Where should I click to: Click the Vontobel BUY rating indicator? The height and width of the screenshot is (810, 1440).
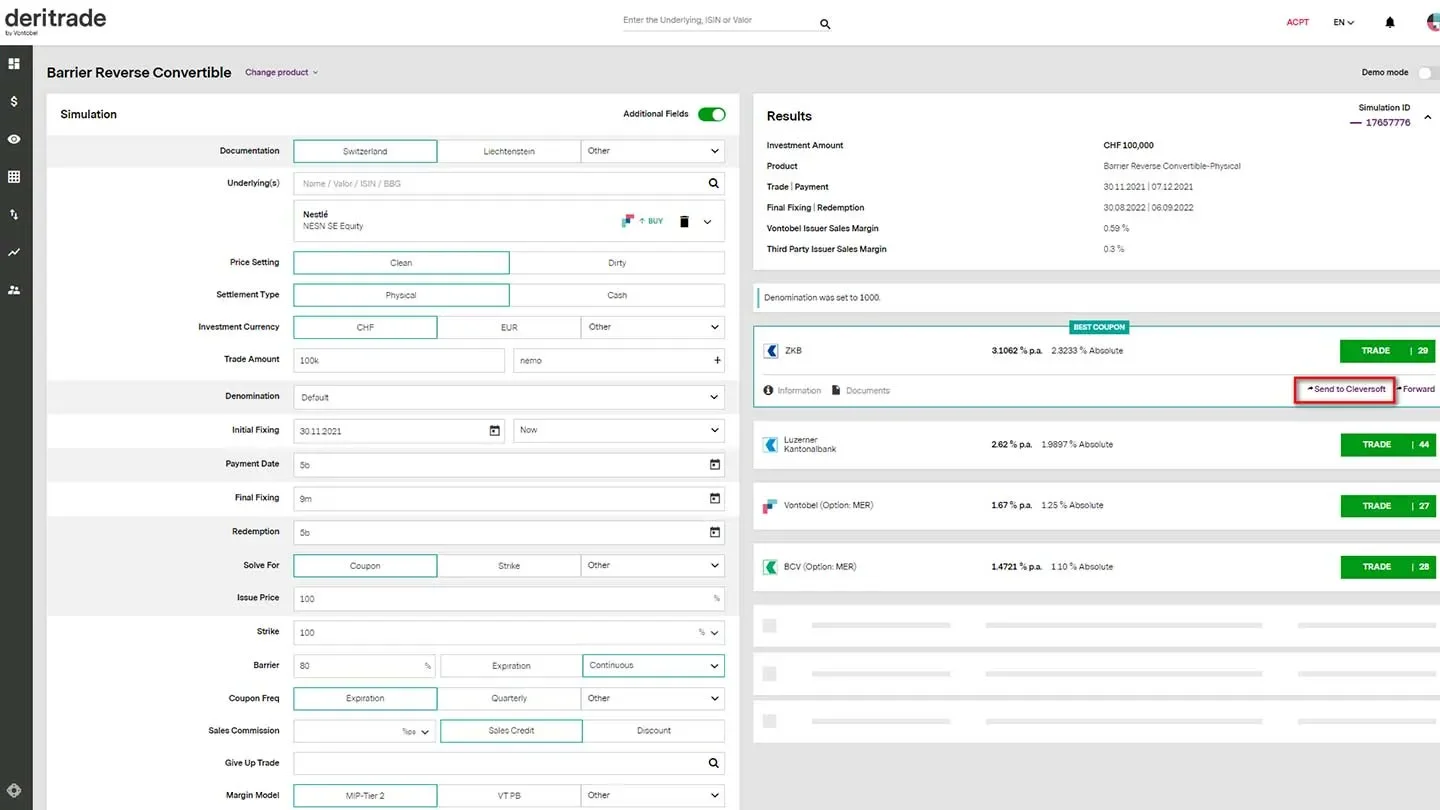pos(643,221)
